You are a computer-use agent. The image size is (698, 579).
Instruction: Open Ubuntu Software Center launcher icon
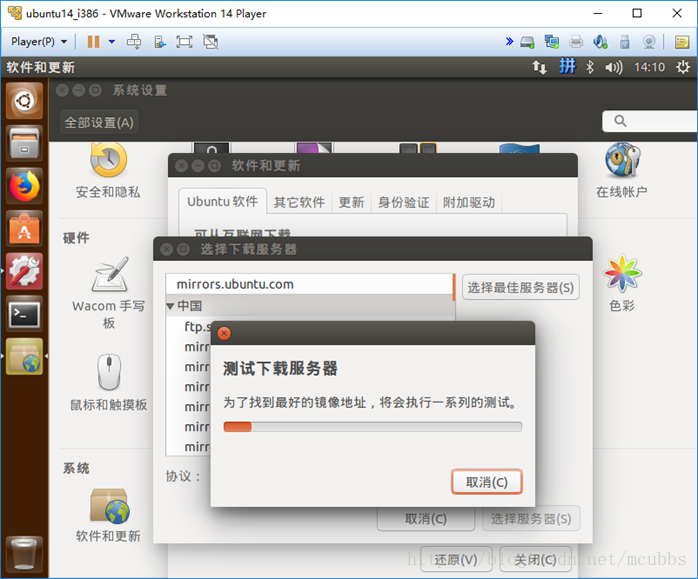[x=24, y=229]
